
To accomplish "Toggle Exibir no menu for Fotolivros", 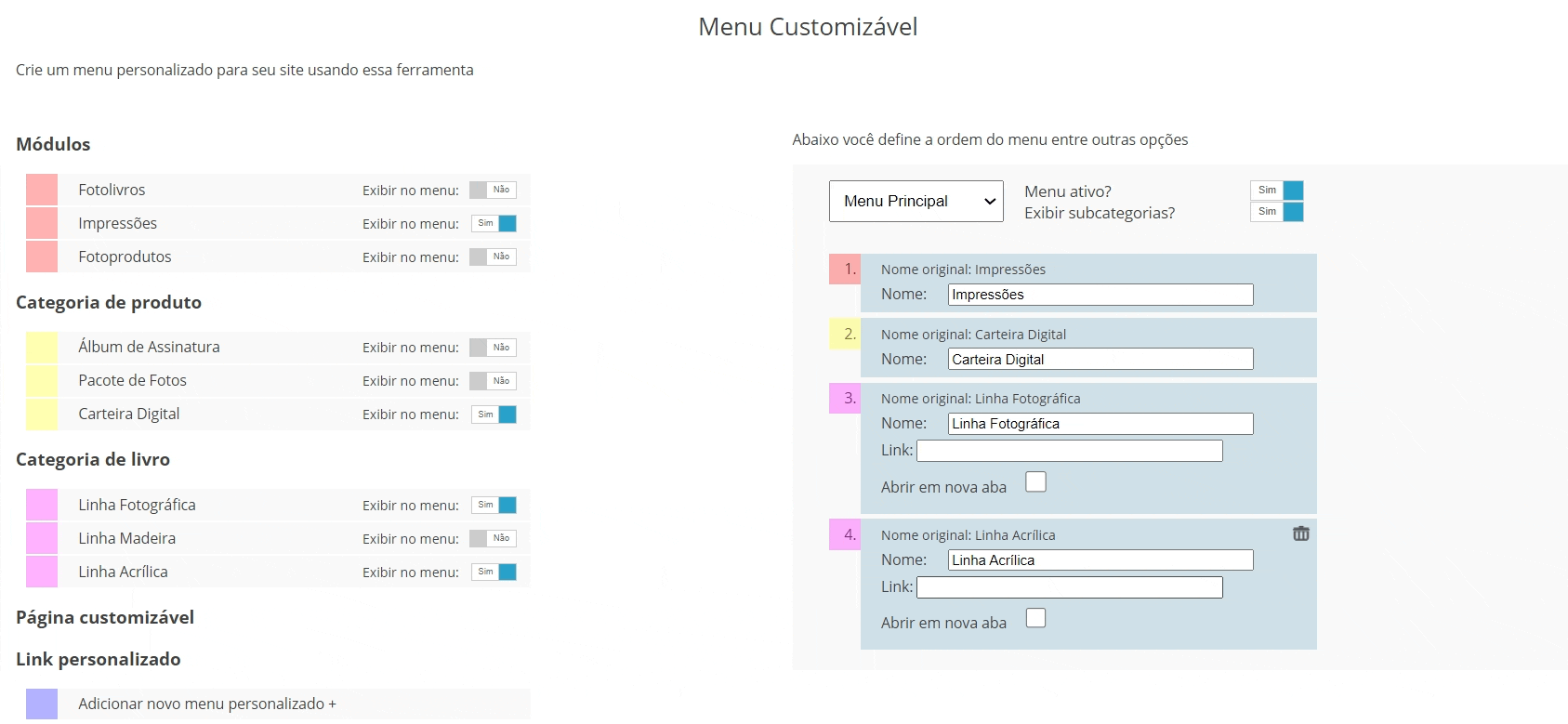I will click(x=493, y=190).
